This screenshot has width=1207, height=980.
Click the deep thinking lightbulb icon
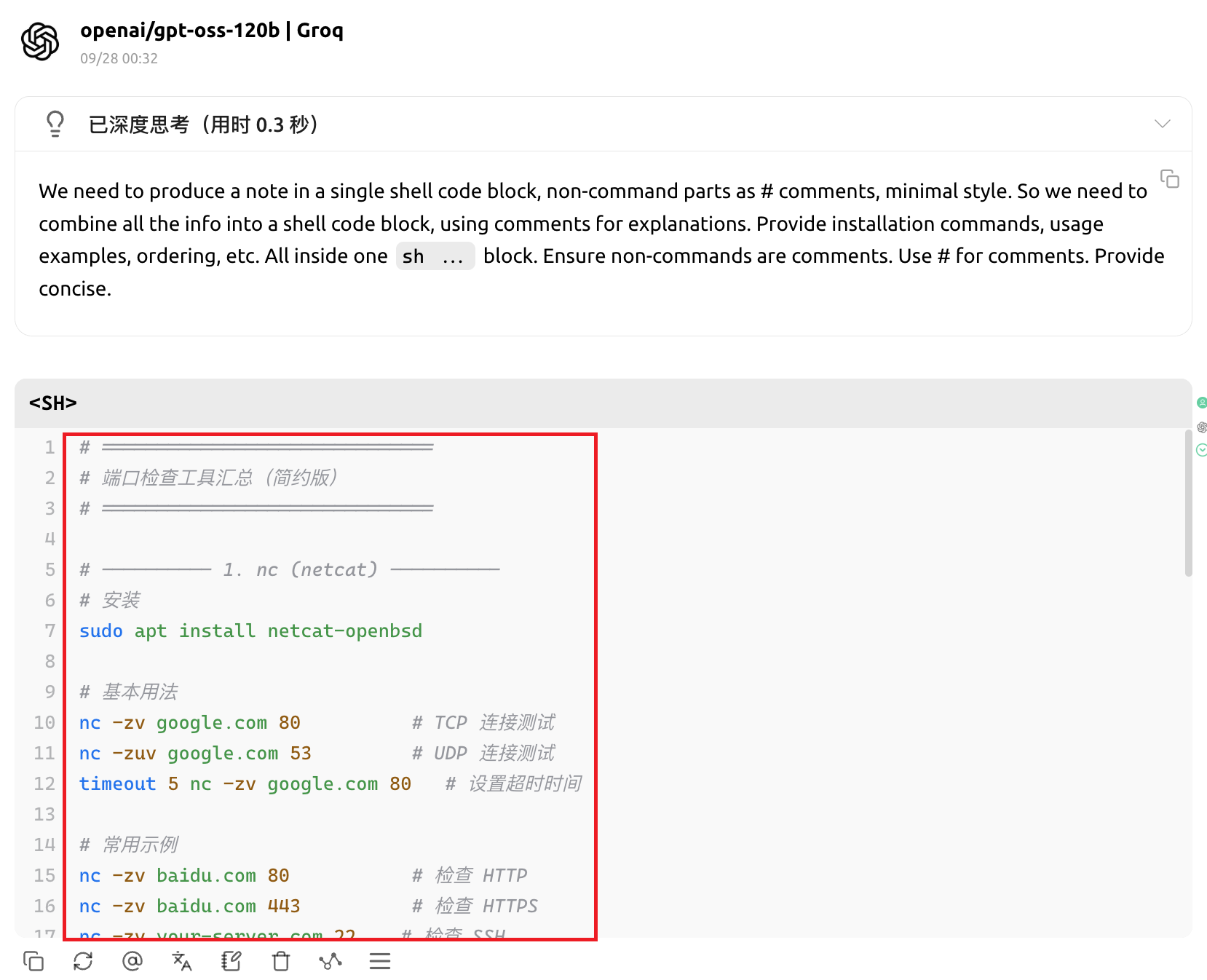coord(55,124)
